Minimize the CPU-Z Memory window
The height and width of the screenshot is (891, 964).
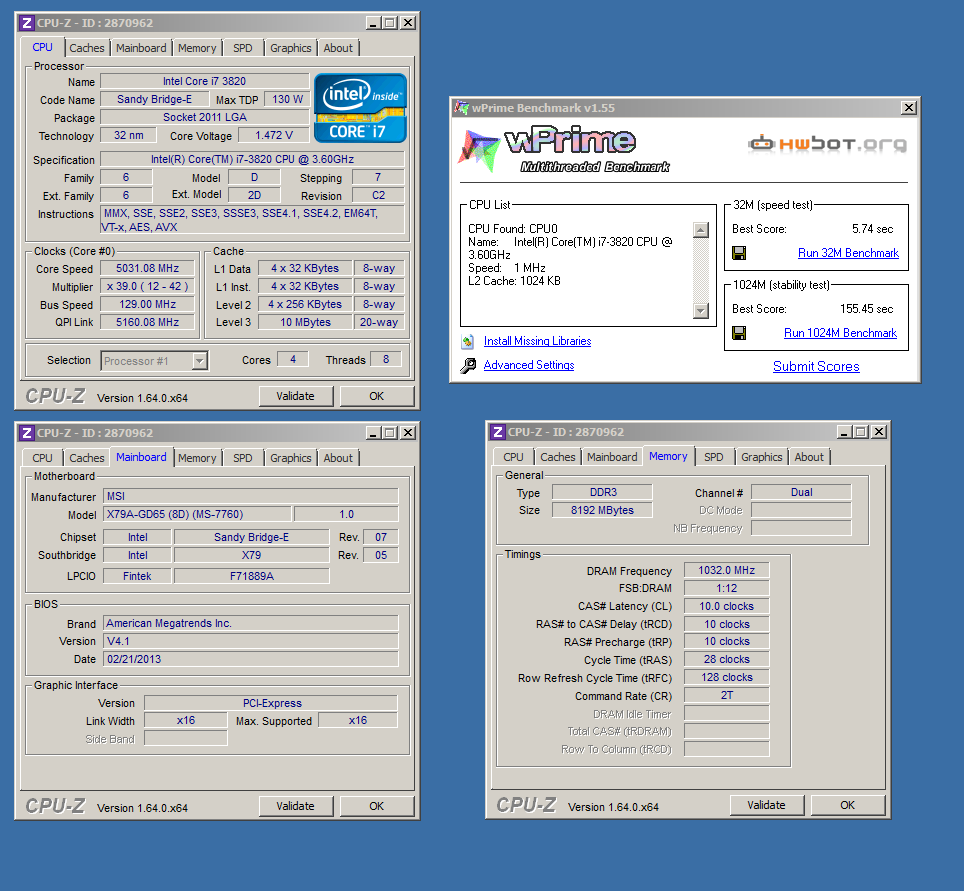click(x=844, y=432)
